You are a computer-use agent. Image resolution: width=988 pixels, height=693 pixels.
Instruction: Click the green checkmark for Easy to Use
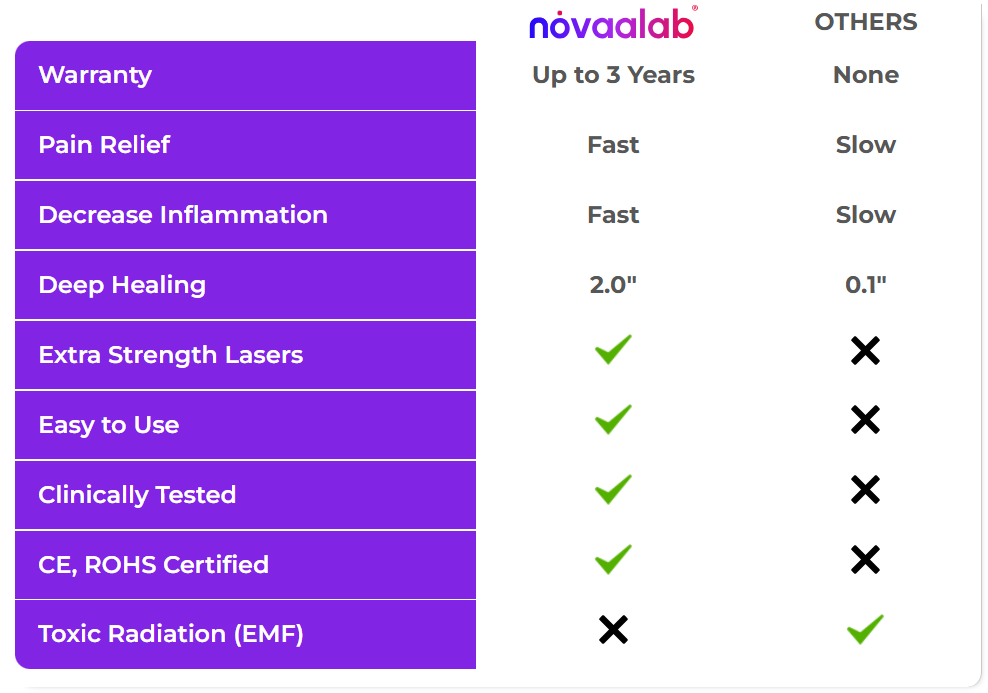tap(613, 419)
